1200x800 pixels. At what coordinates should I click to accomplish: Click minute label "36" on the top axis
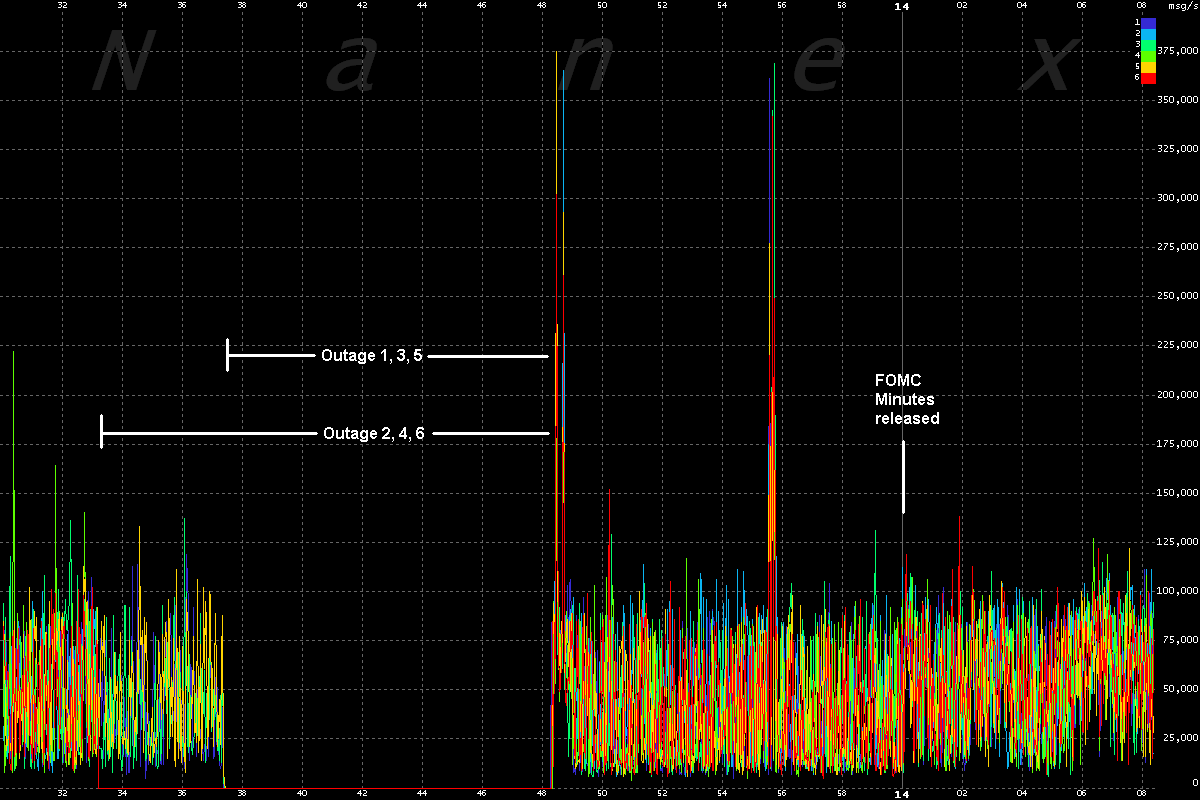point(182,6)
